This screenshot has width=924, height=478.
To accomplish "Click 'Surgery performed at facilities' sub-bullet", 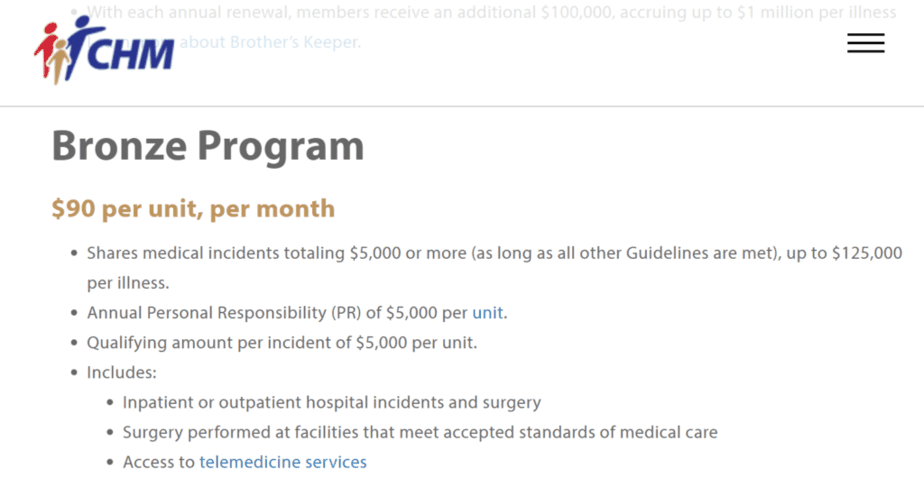I will [x=420, y=432].
